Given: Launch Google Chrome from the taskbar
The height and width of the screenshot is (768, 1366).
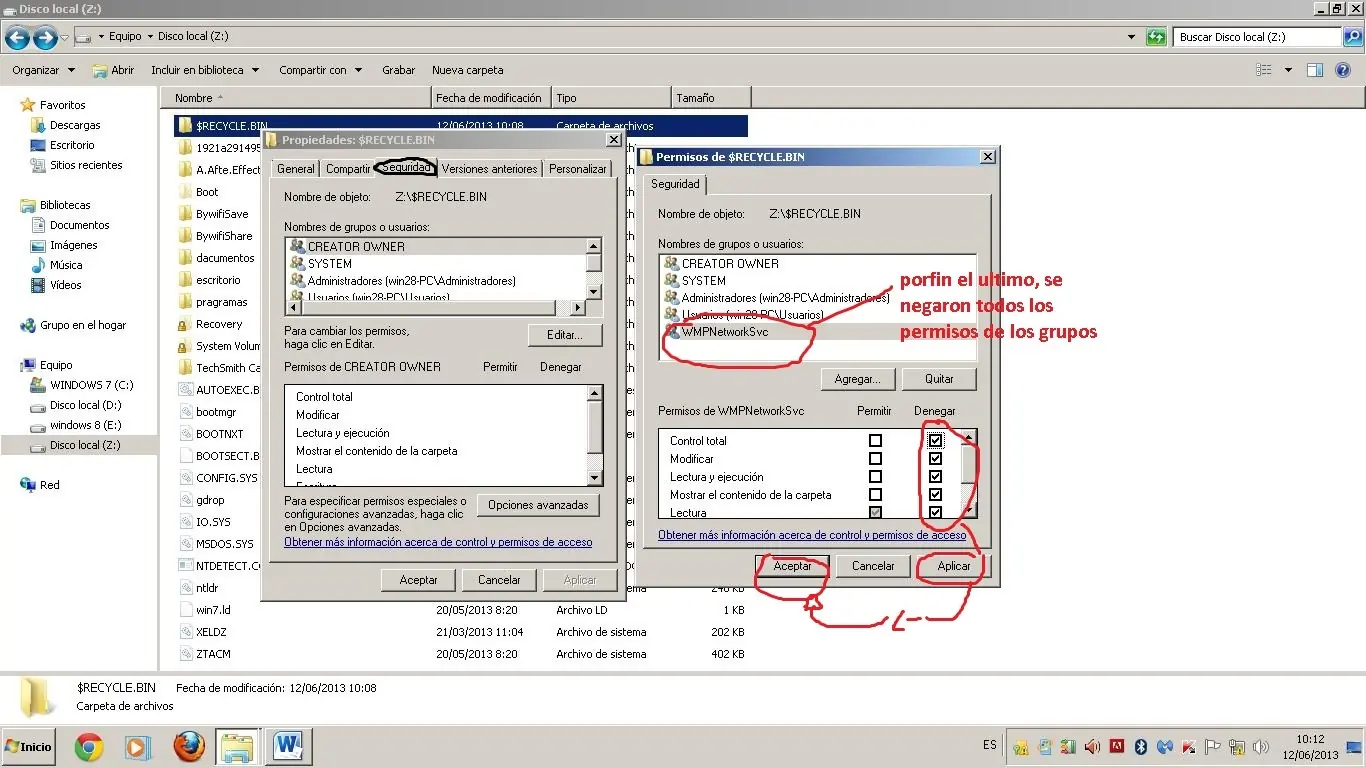Looking at the screenshot, I should pos(88,747).
